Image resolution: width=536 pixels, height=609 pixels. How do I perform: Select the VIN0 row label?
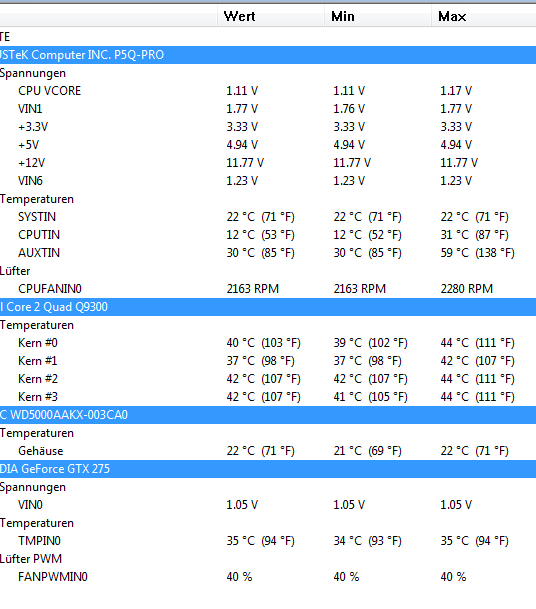(x=30, y=505)
